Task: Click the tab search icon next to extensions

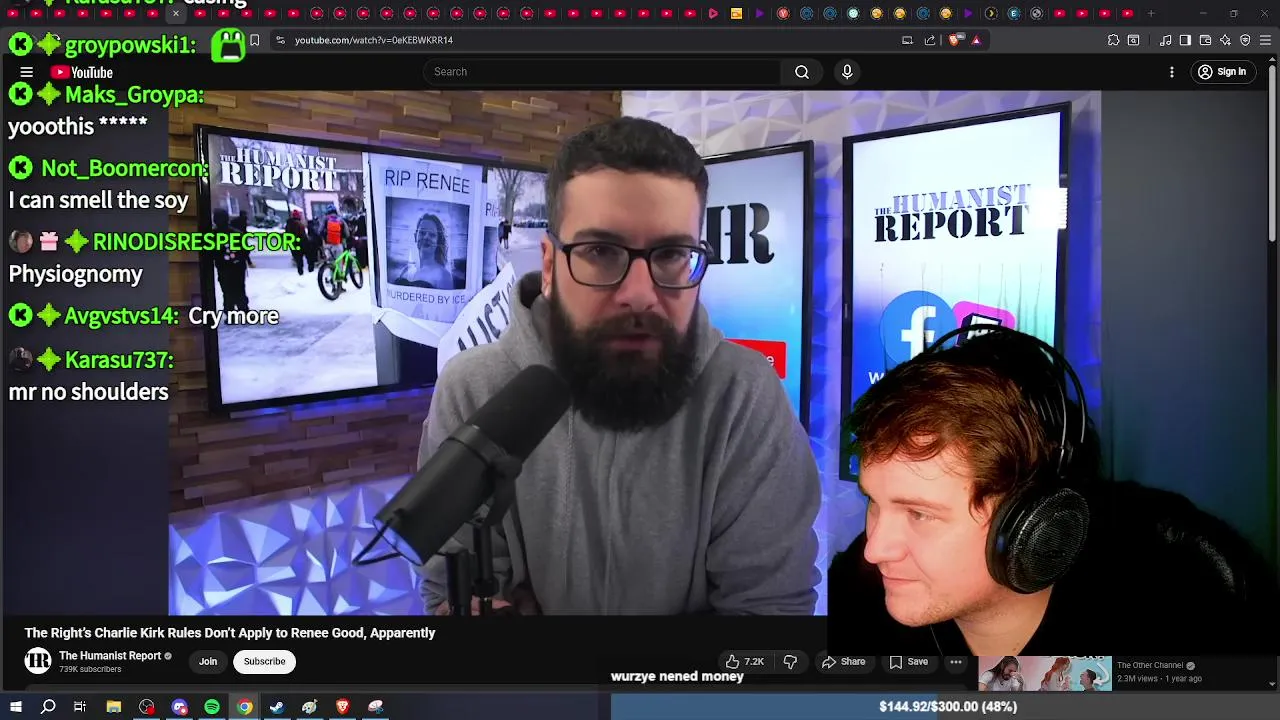Action: coord(1133,40)
